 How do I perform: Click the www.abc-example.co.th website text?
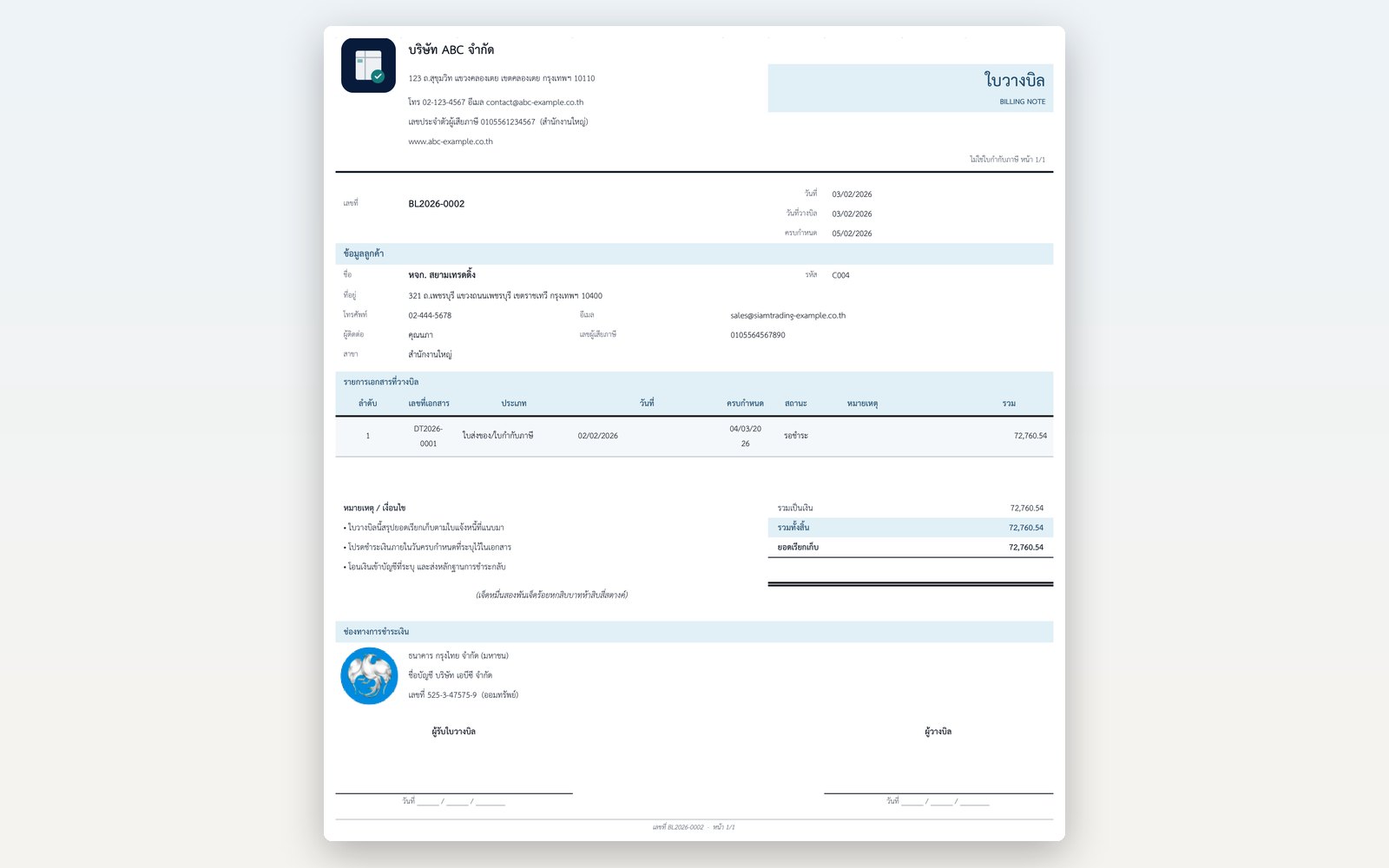(x=451, y=141)
